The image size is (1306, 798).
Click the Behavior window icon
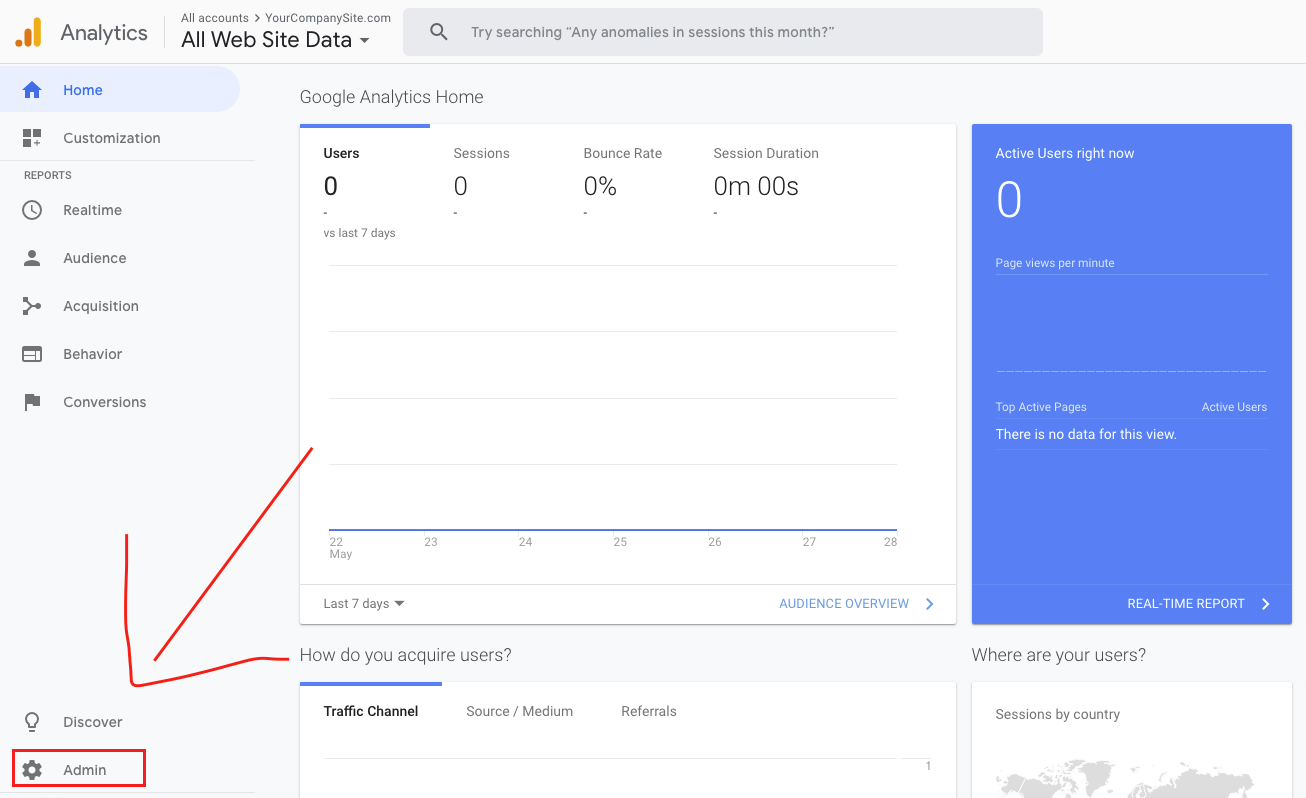click(32, 354)
